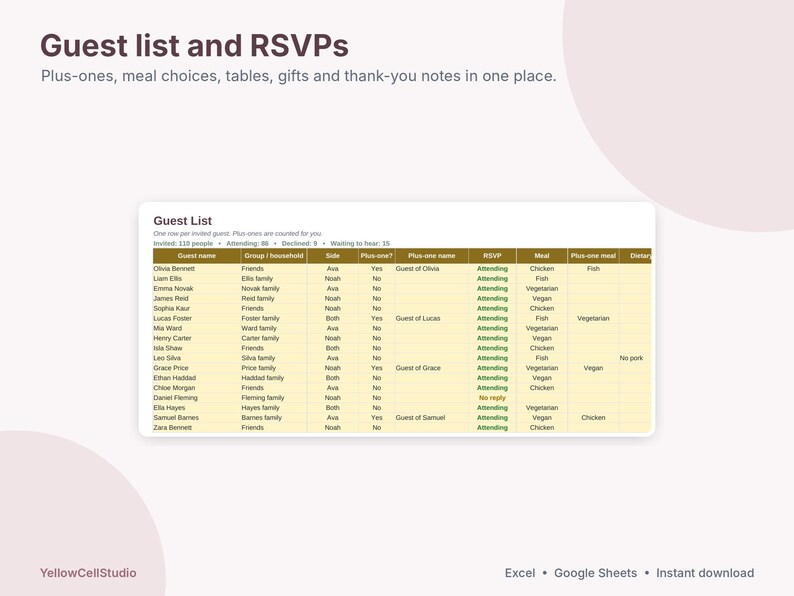Click the "Guest List" sheet title
Screen dimensions: 794x596
coord(182,221)
